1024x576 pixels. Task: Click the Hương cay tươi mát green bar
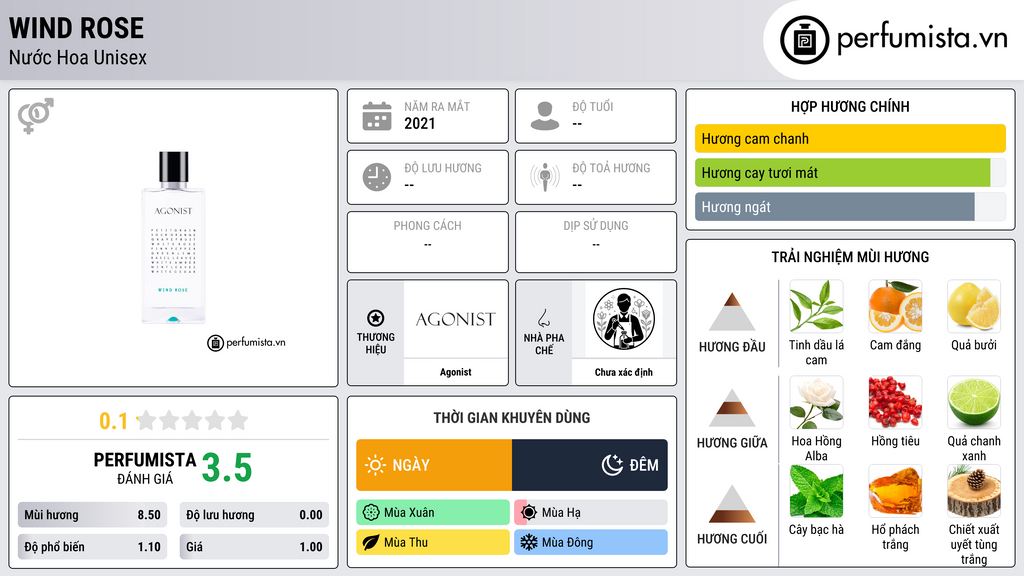(x=842, y=172)
